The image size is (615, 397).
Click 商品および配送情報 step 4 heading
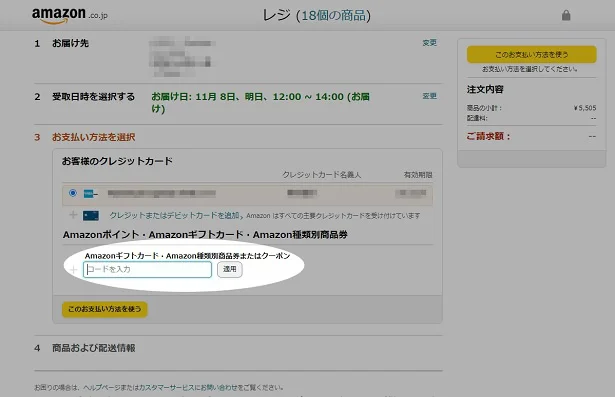93,348
